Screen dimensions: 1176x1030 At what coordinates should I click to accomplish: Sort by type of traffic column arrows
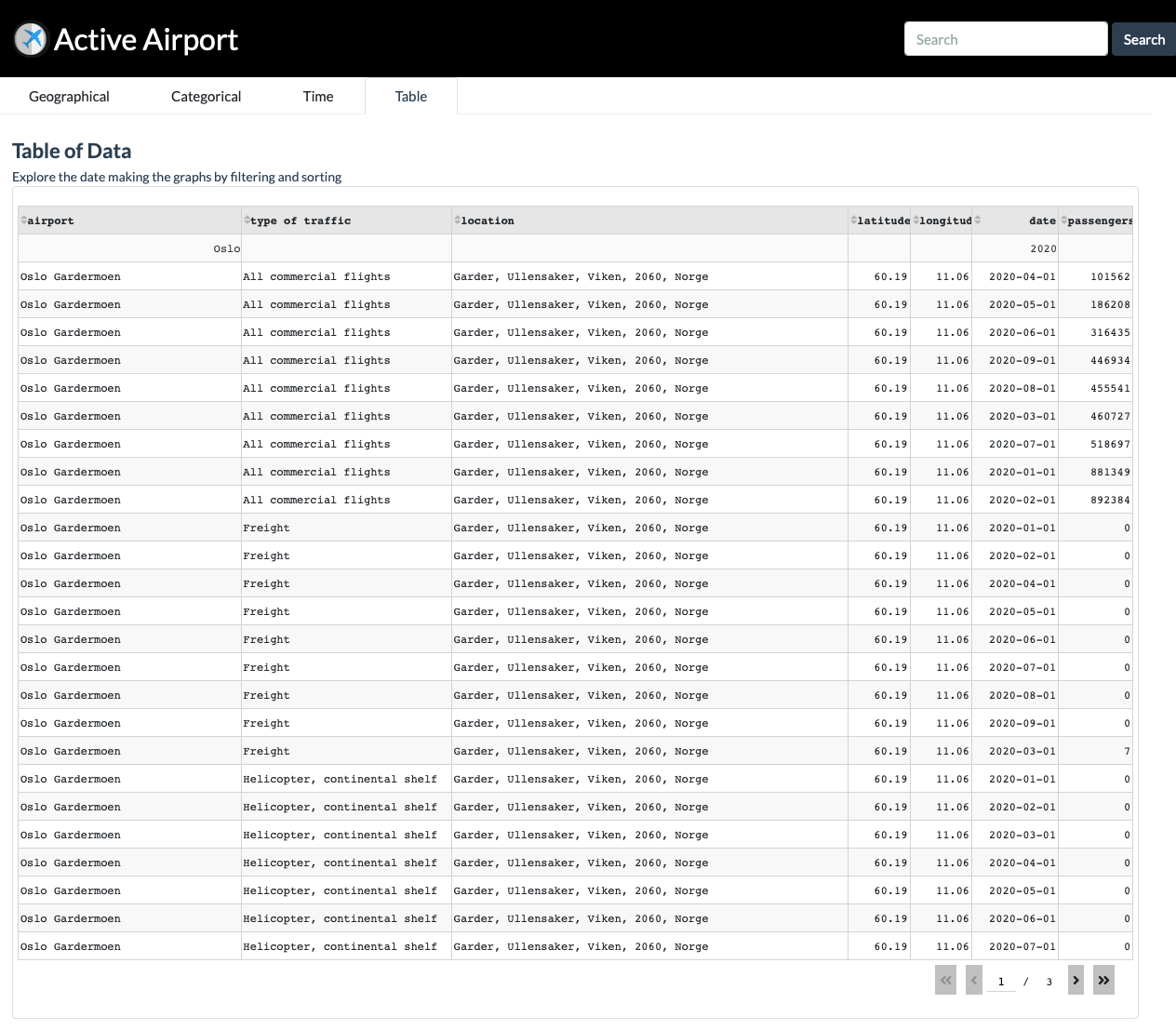click(x=247, y=221)
